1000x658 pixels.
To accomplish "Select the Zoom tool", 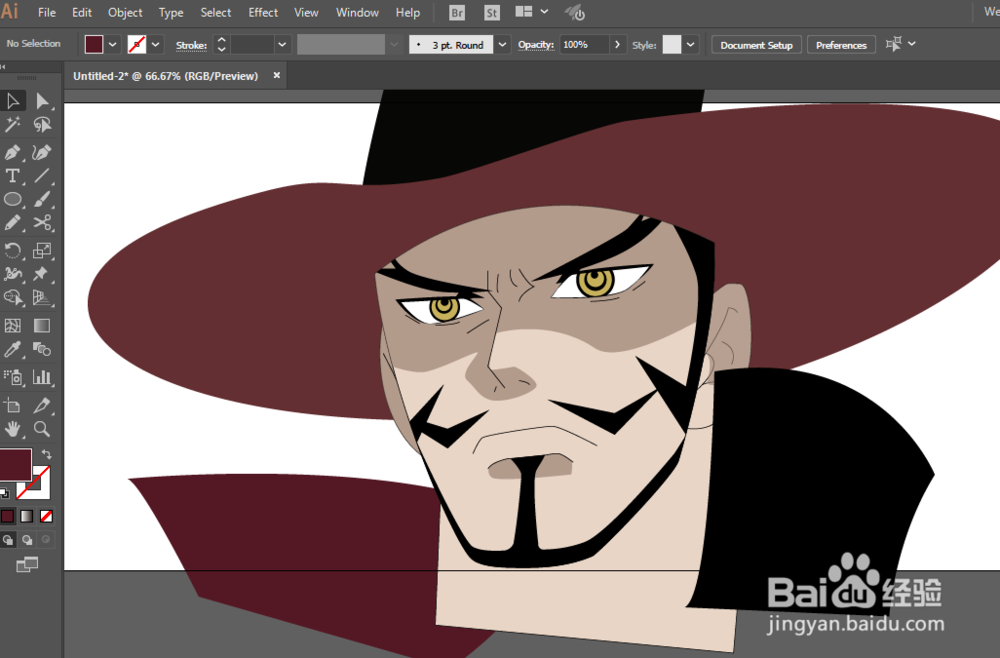I will [42, 428].
